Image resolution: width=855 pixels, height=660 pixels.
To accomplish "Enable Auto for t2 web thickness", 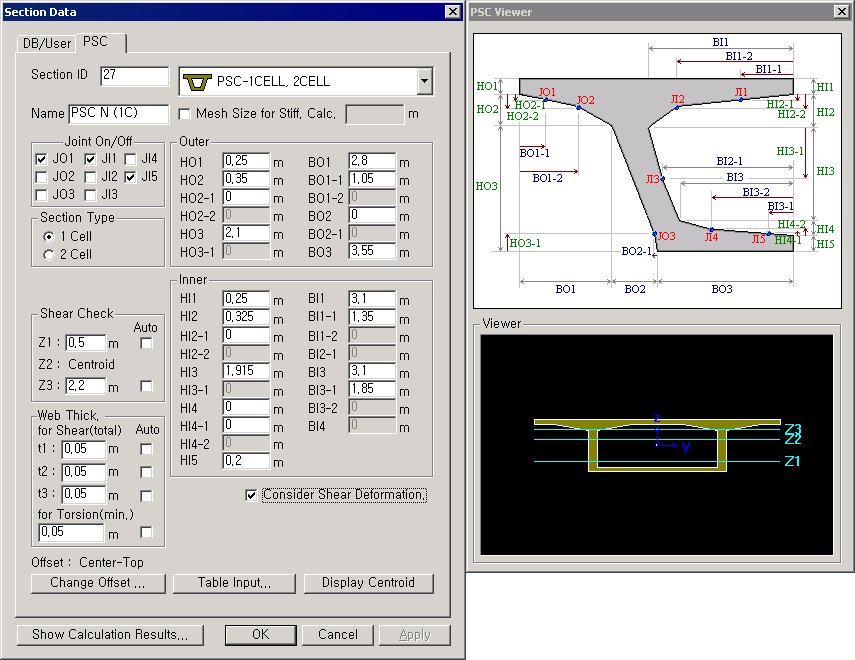I will (x=146, y=472).
